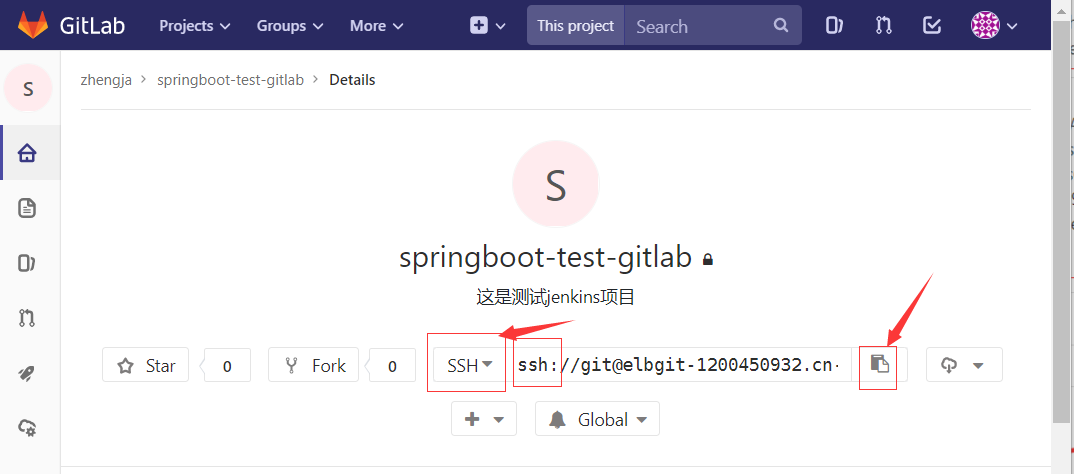Click the project description 这是测试jenkins项目
Image resolution: width=1074 pixels, height=474 pixels.
(x=555, y=297)
